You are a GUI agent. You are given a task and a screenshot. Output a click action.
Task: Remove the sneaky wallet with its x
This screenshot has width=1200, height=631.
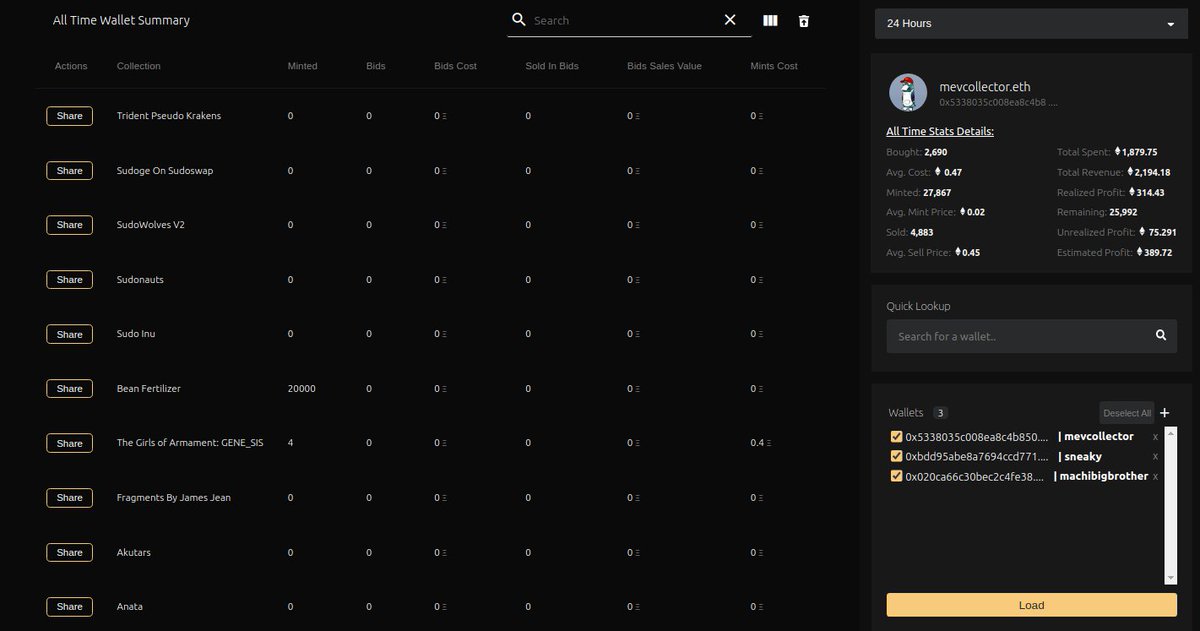coord(1155,457)
